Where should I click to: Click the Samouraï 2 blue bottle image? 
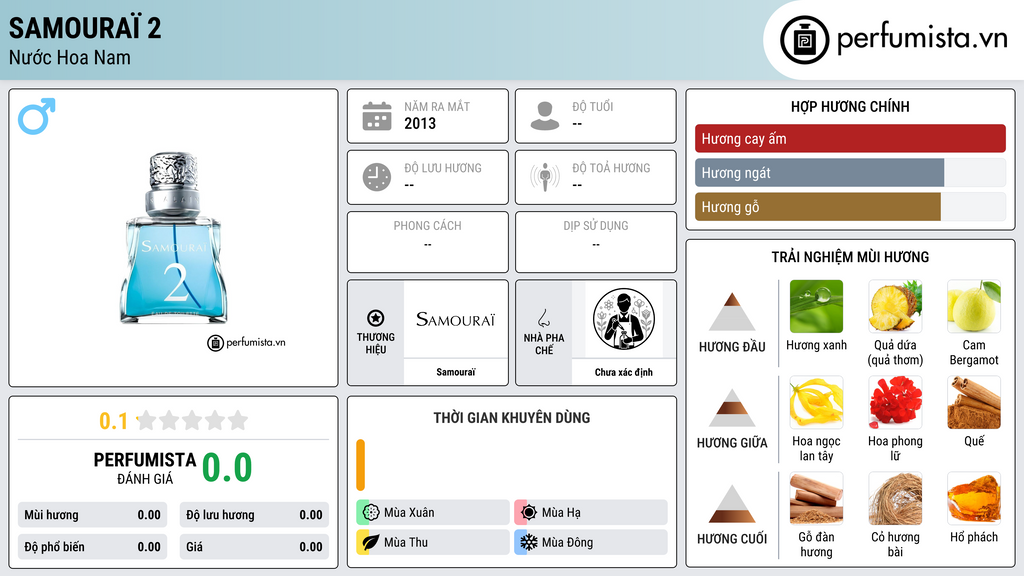click(x=174, y=238)
